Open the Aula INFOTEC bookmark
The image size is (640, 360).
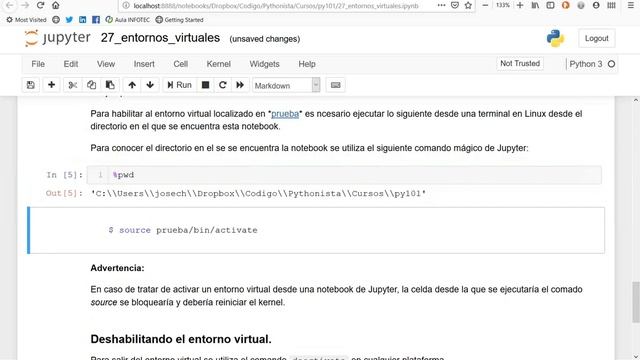tap(127, 20)
